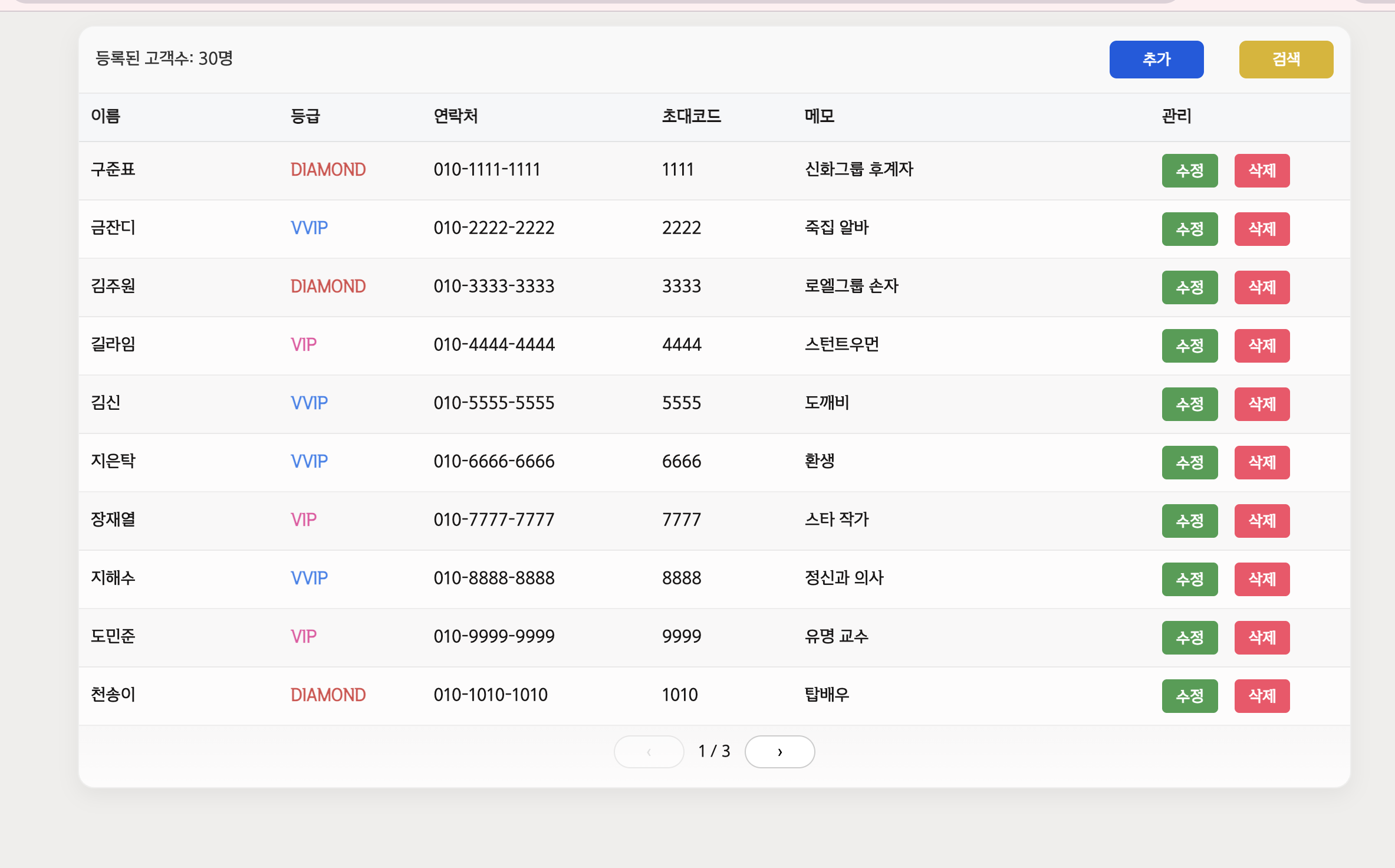Edit 구준표 customer with 수정 button
Viewport: 1395px width, 868px height.
(1189, 170)
